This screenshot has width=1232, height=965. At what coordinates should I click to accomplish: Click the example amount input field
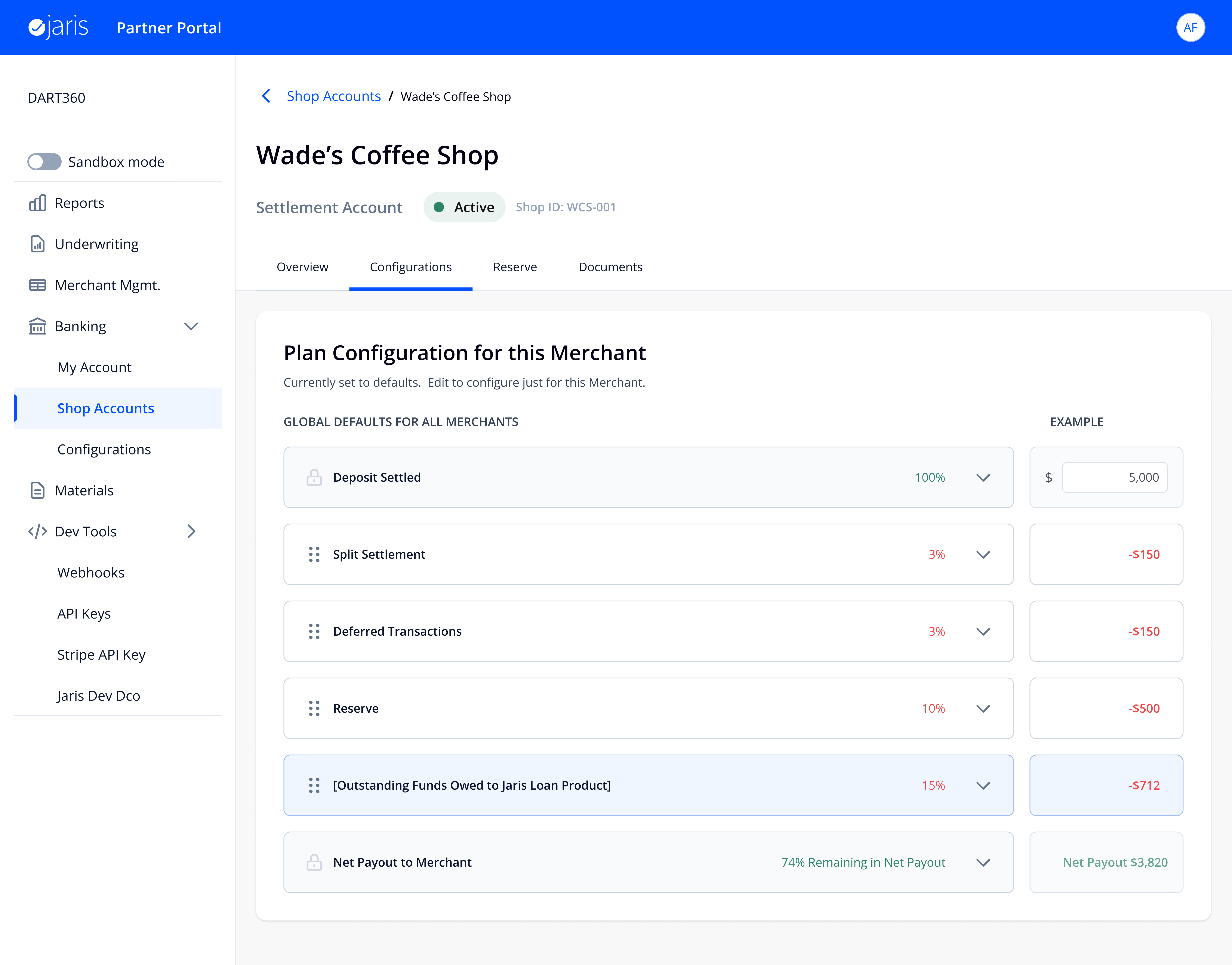coord(1115,477)
